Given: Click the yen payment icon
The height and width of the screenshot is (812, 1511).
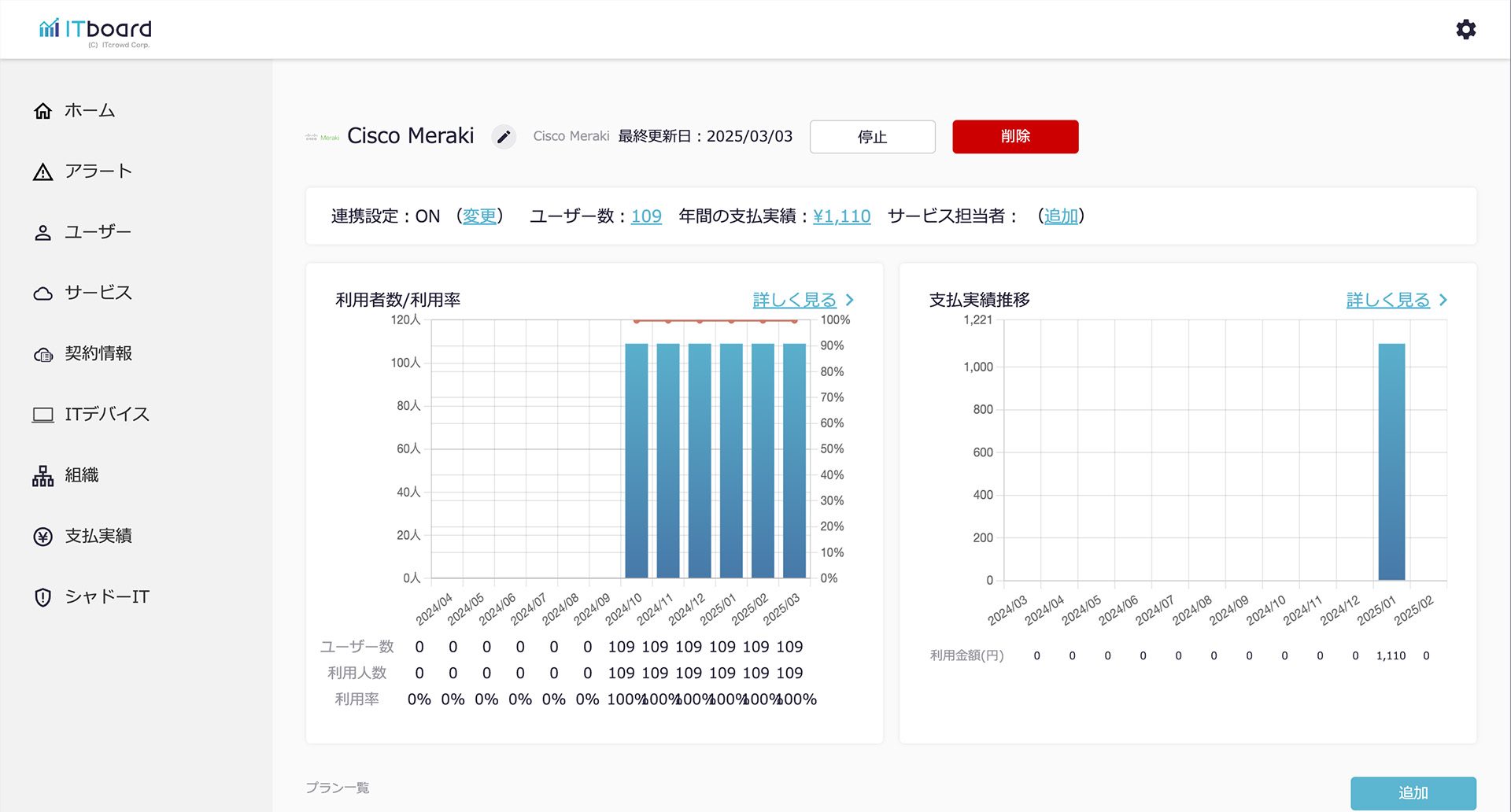Looking at the screenshot, I should (x=43, y=537).
